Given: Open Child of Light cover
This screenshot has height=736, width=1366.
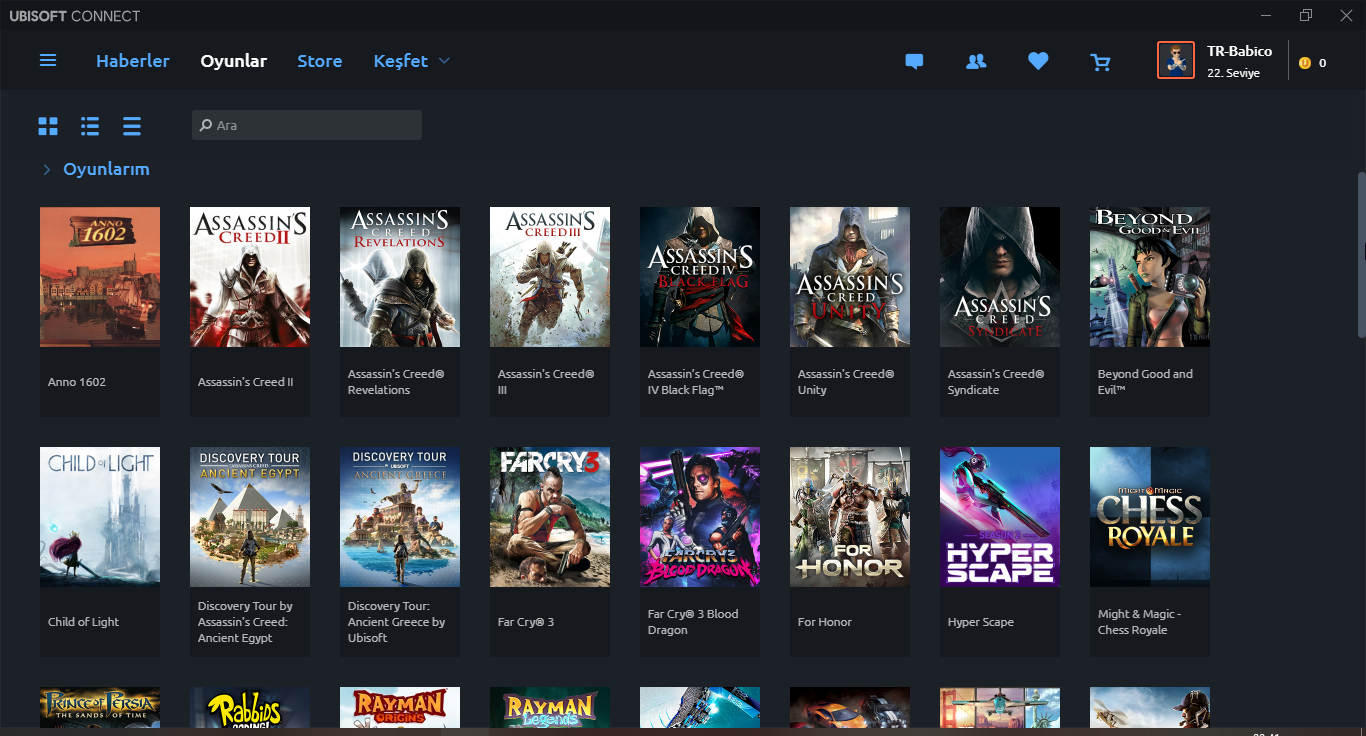Looking at the screenshot, I should 100,517.
